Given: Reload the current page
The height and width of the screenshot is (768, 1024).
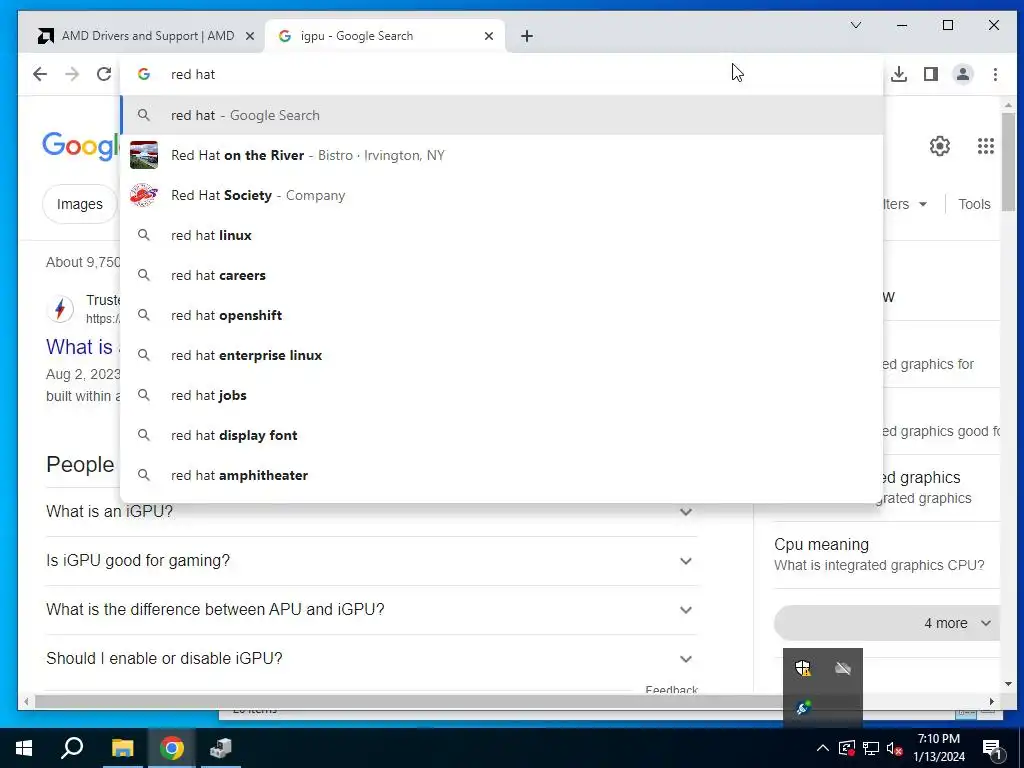Looking at the screenshot, I should click(x=104, y=74).
